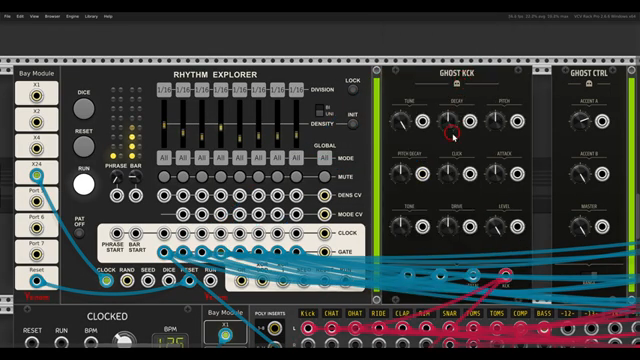Click the ACCENT A knob on Ghost CTRL
The image size is (640, 360).
580,121
